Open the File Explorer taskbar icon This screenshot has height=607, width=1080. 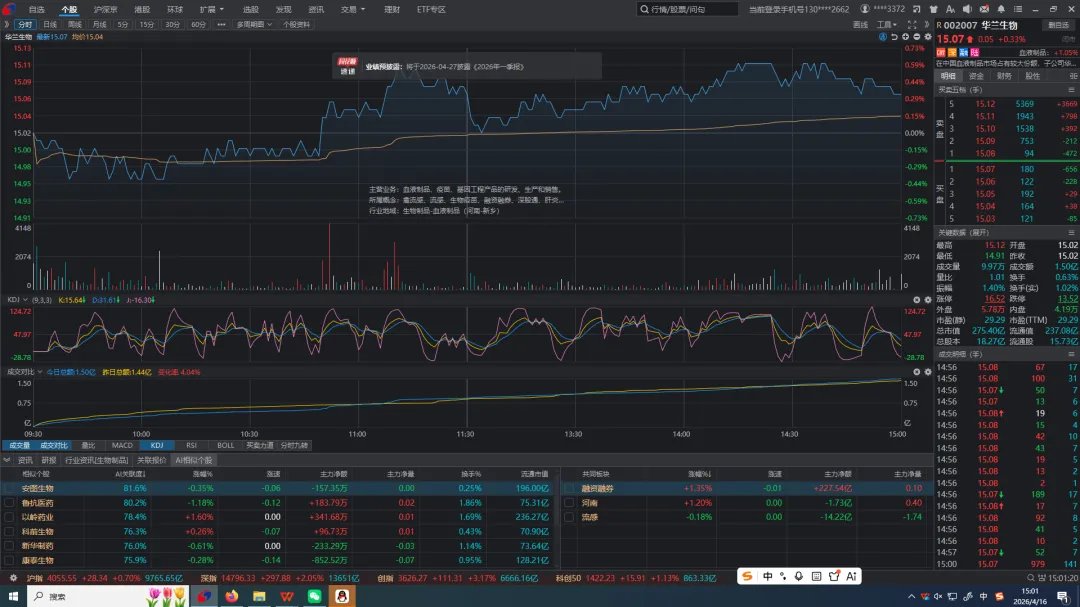260,596
